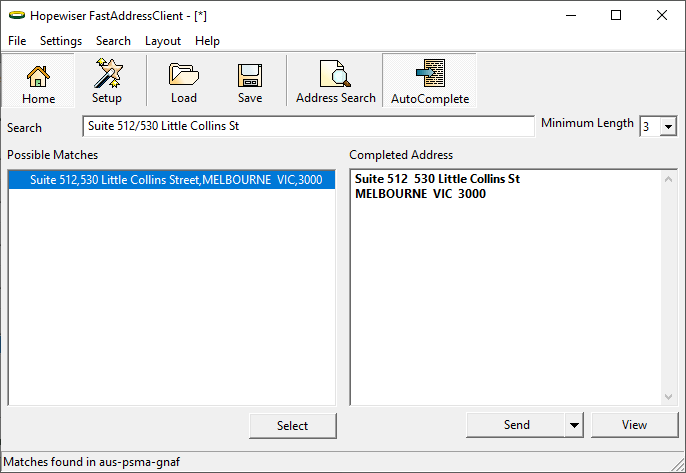Click into the Search address field
The image size is (686, 473).
[x=308, y=126]
